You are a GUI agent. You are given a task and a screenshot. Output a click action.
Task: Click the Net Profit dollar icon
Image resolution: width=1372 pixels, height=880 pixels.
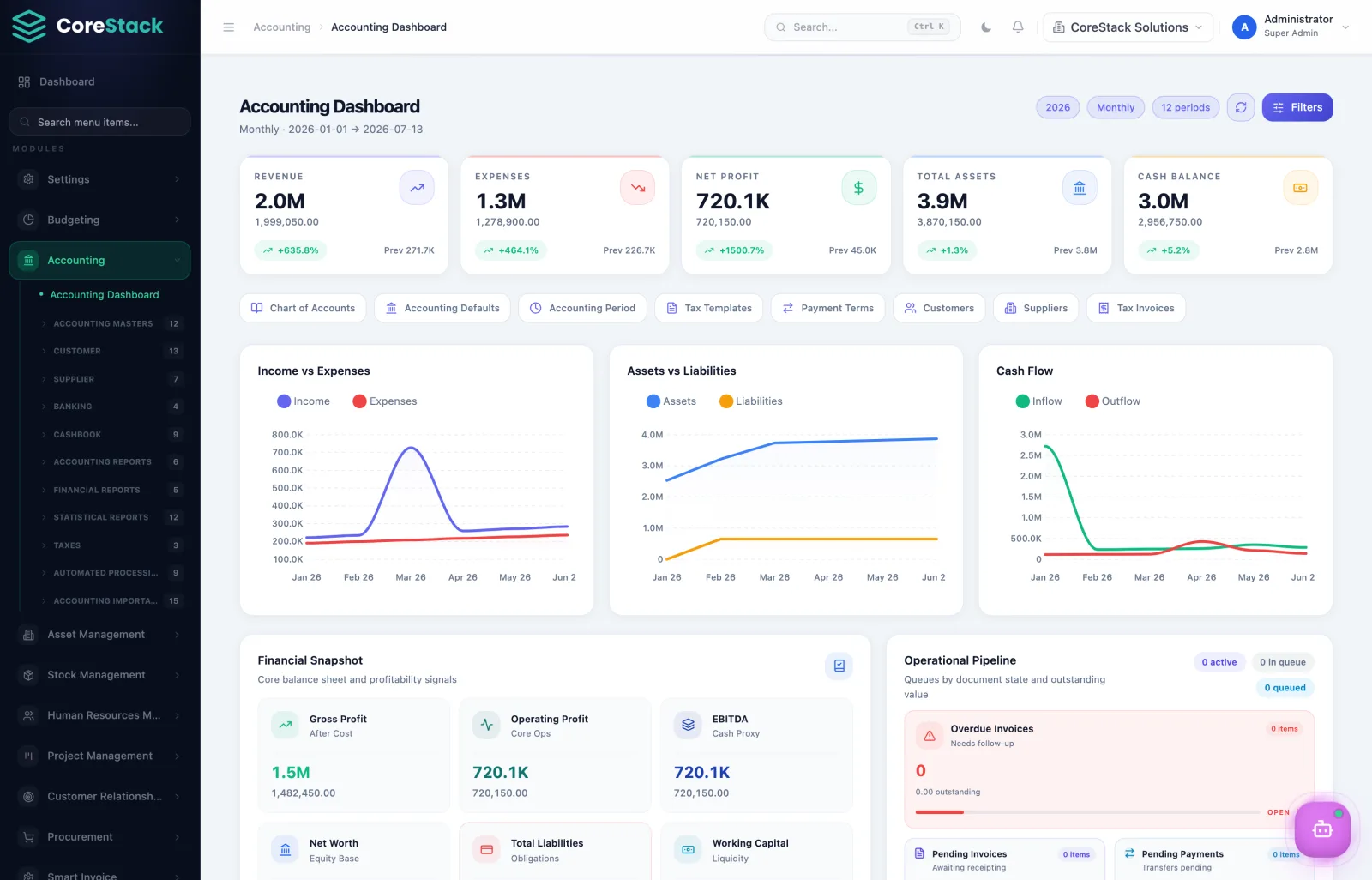(858, 188)
